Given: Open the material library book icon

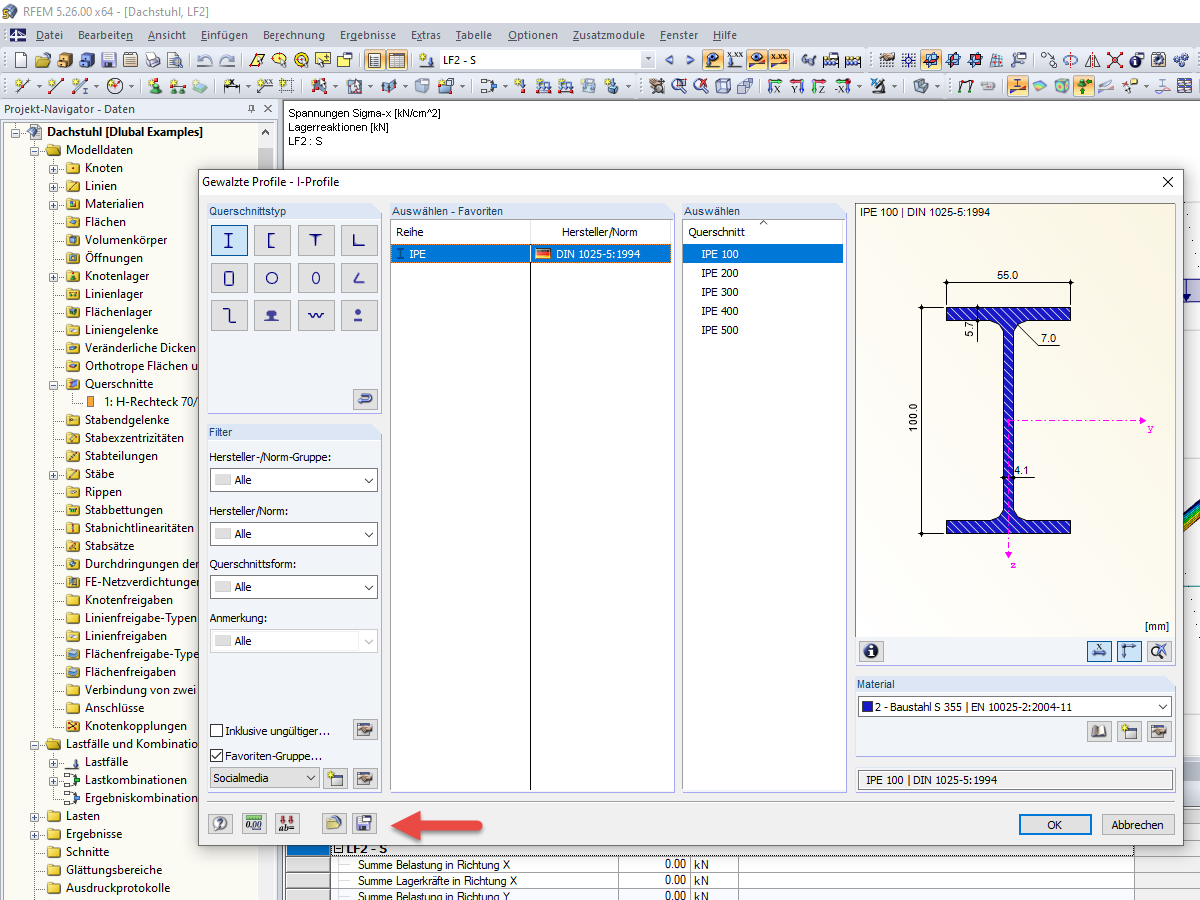Looking at the screenshot, I should click(1099, 732).
